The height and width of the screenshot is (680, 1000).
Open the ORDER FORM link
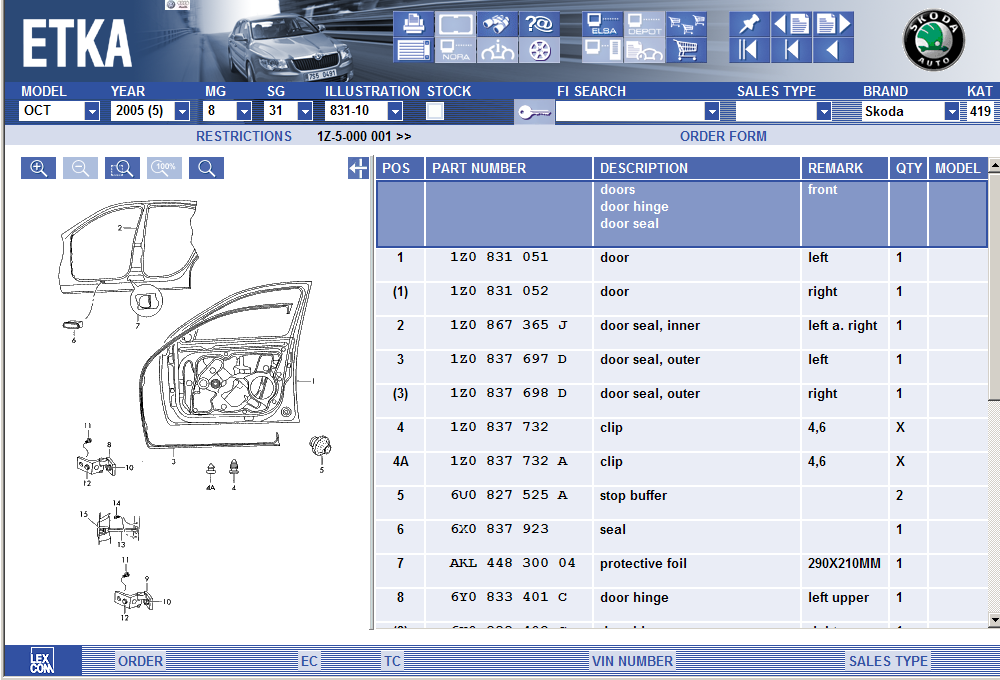(723, 136)
